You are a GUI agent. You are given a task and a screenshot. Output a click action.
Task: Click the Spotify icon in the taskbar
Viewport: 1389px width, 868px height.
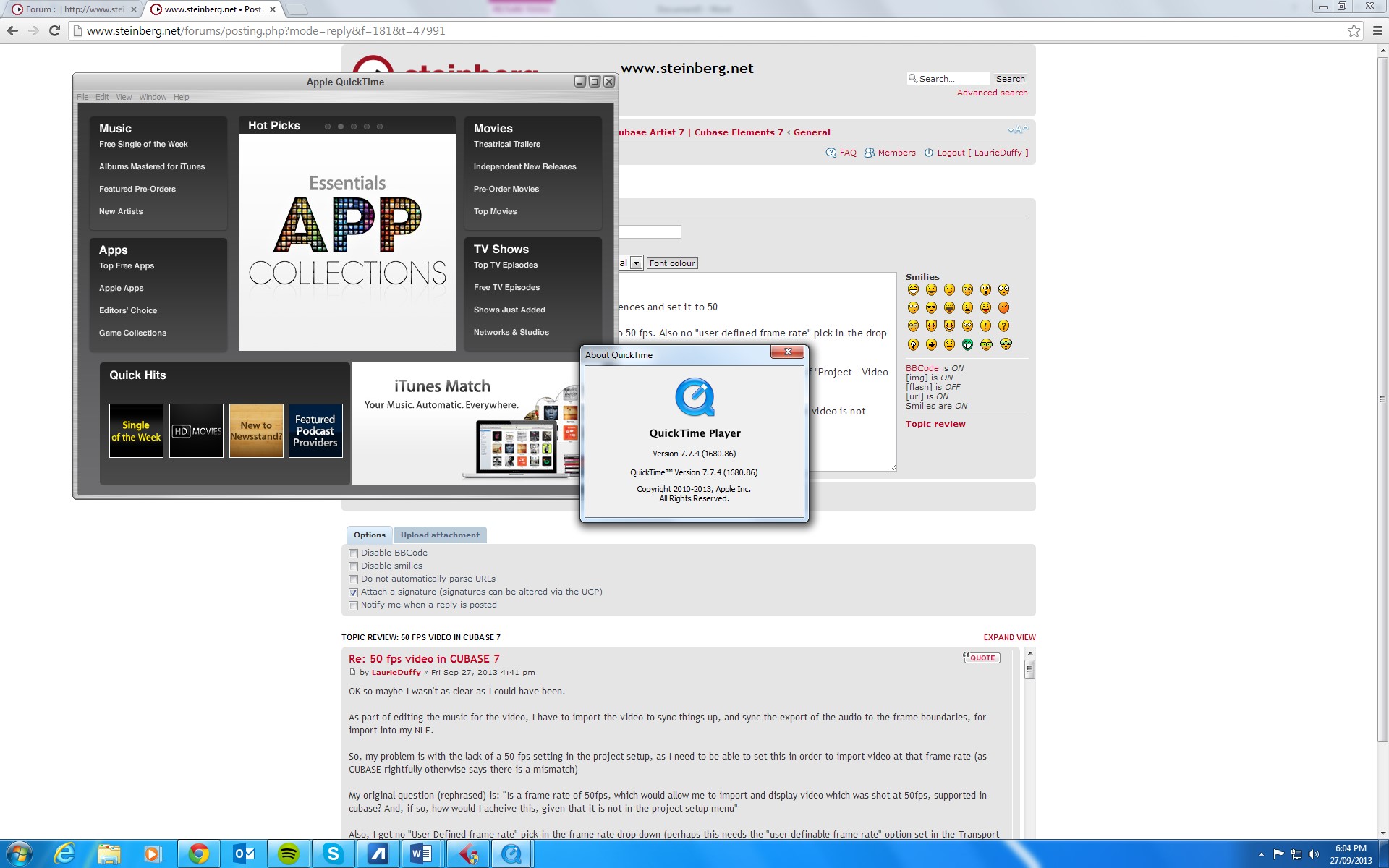289,854
